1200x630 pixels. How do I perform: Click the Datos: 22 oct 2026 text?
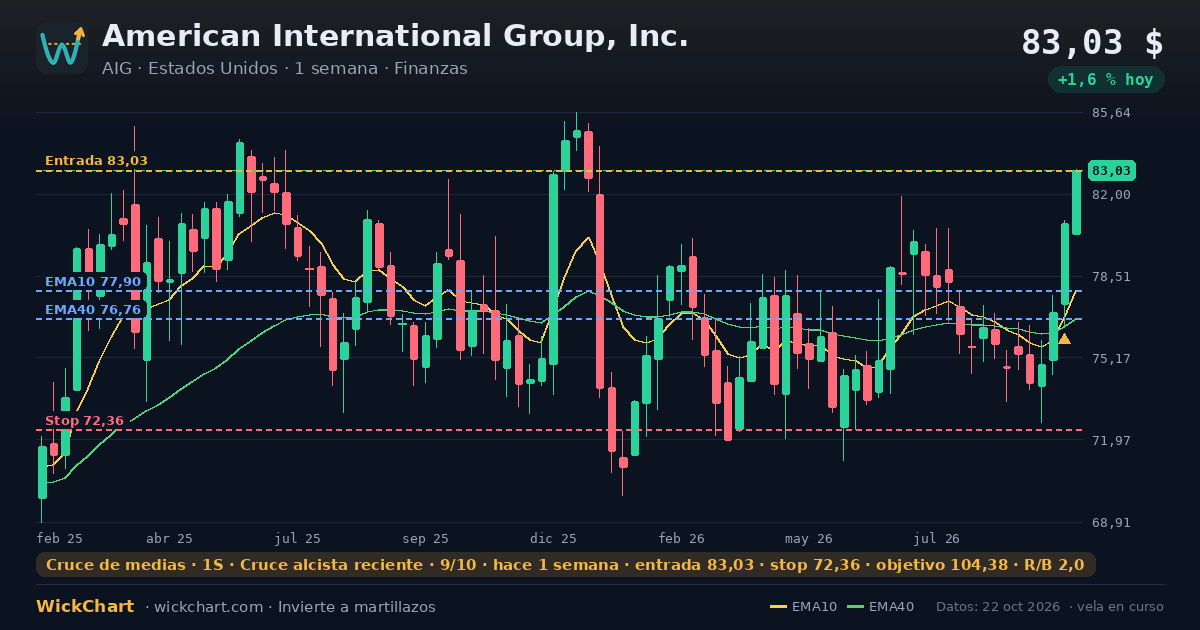pos(999,607)
